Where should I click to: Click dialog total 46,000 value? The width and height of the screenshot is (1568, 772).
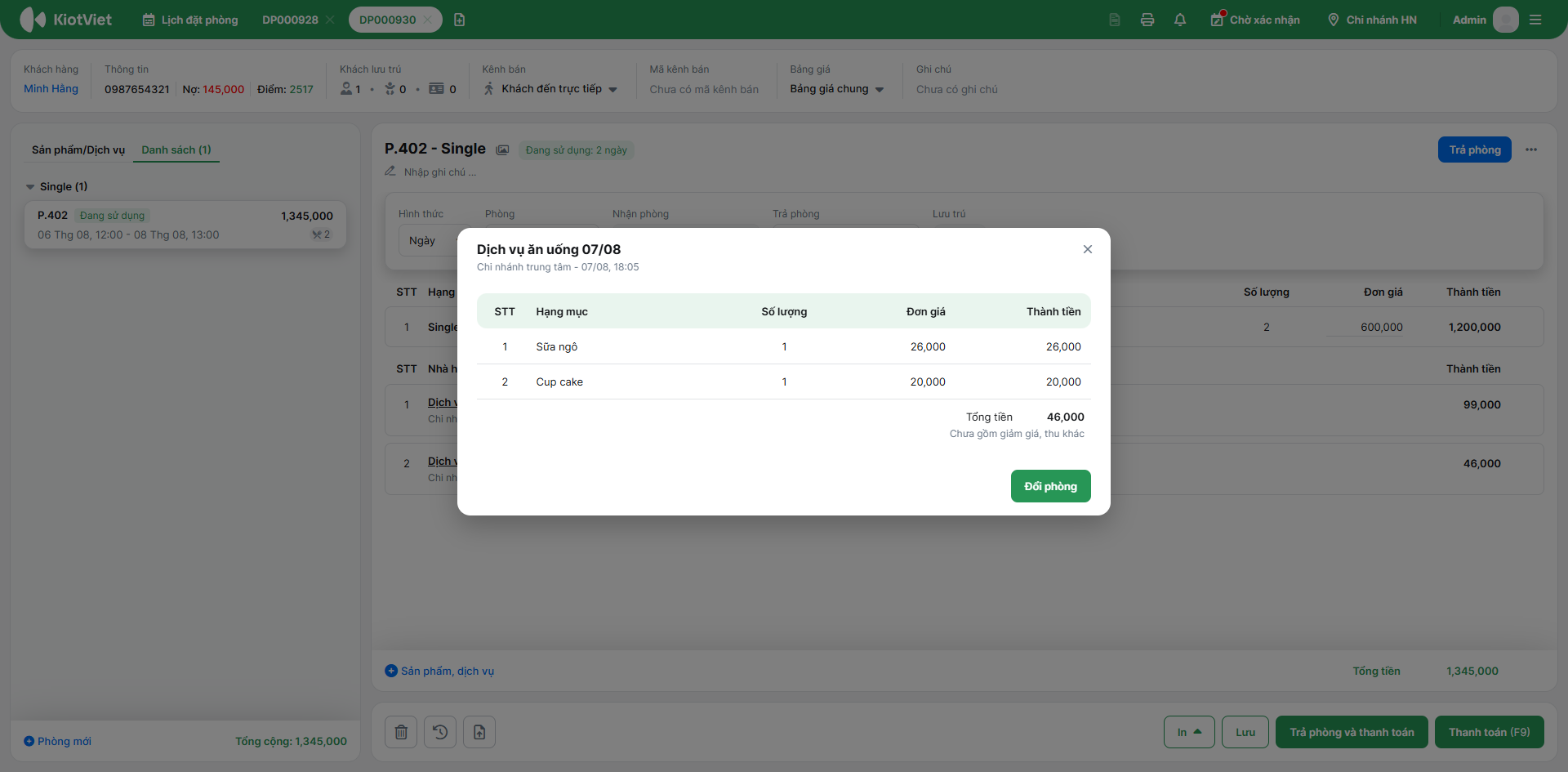point(1066,417)
